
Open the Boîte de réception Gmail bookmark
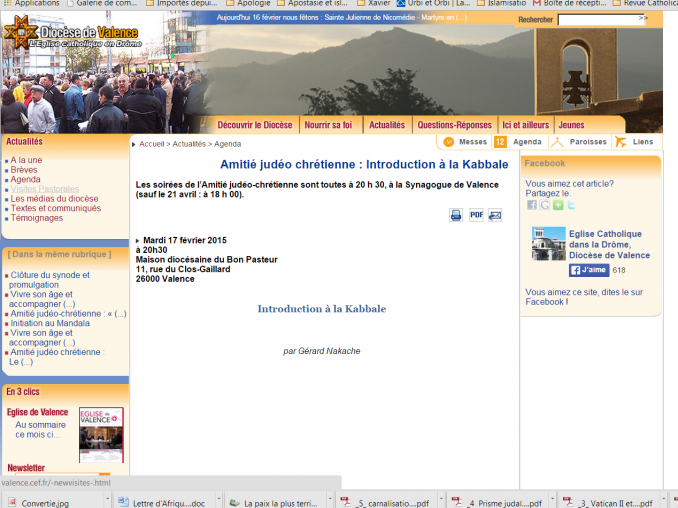570,3
